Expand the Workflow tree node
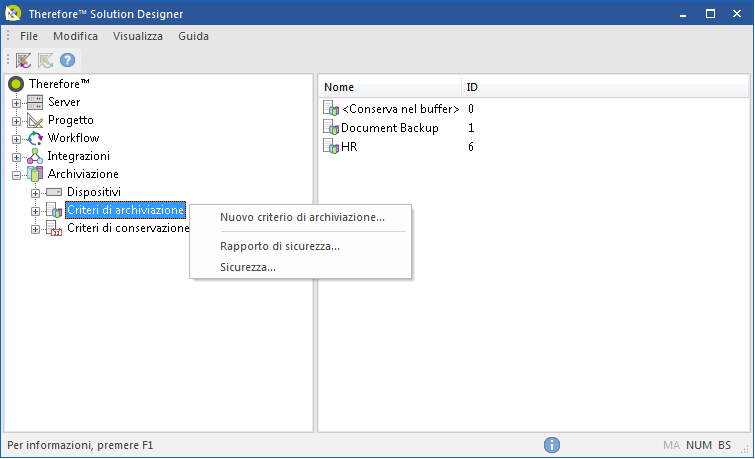Viewport: 755px width, 459px height. [16, 139]
